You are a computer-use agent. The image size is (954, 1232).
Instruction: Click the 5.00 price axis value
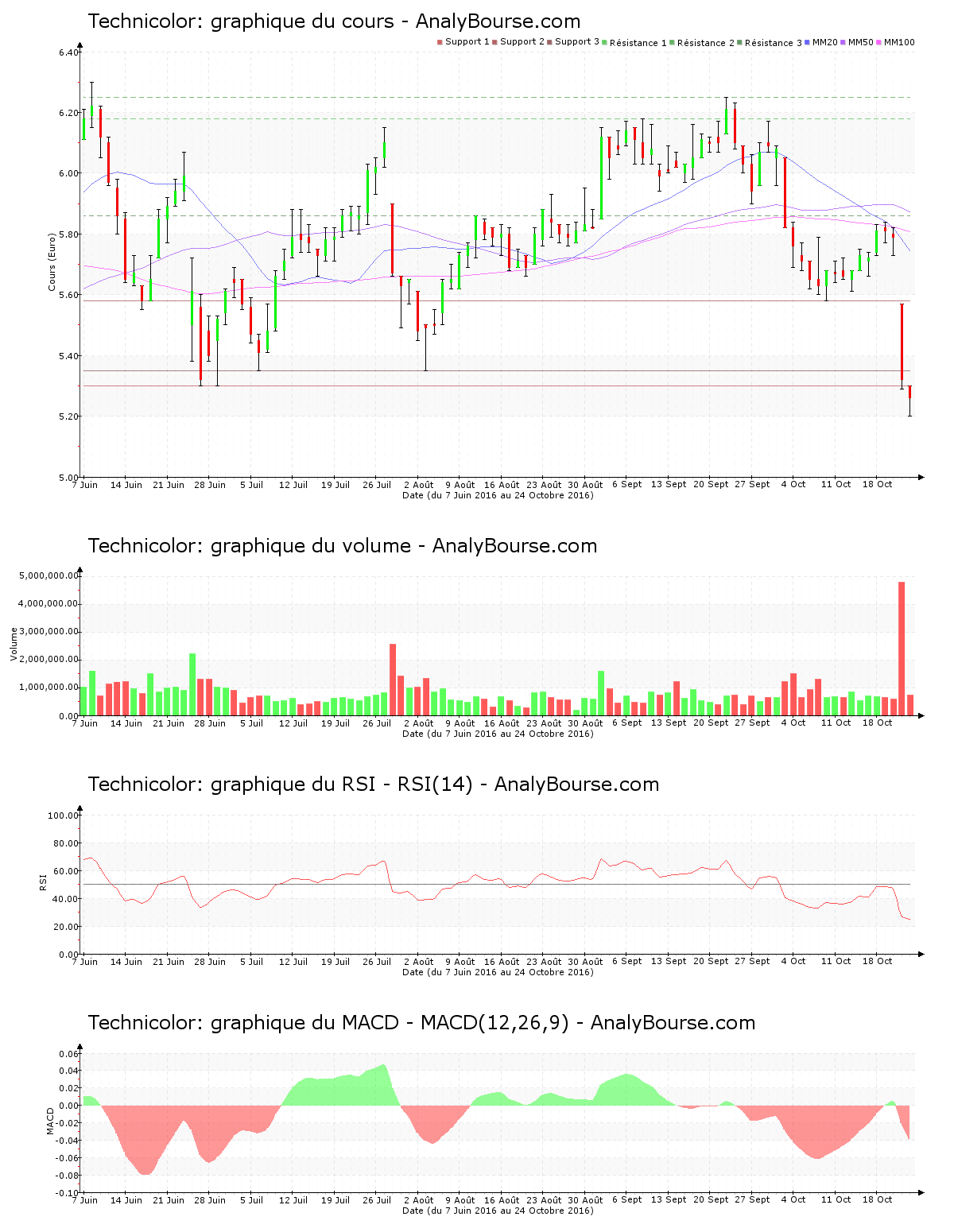[x=68, y=478]
